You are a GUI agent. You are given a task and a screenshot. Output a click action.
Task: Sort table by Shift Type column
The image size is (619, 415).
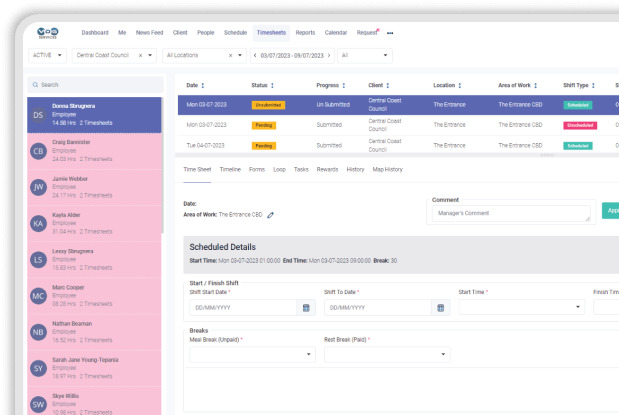coord(593,85)
